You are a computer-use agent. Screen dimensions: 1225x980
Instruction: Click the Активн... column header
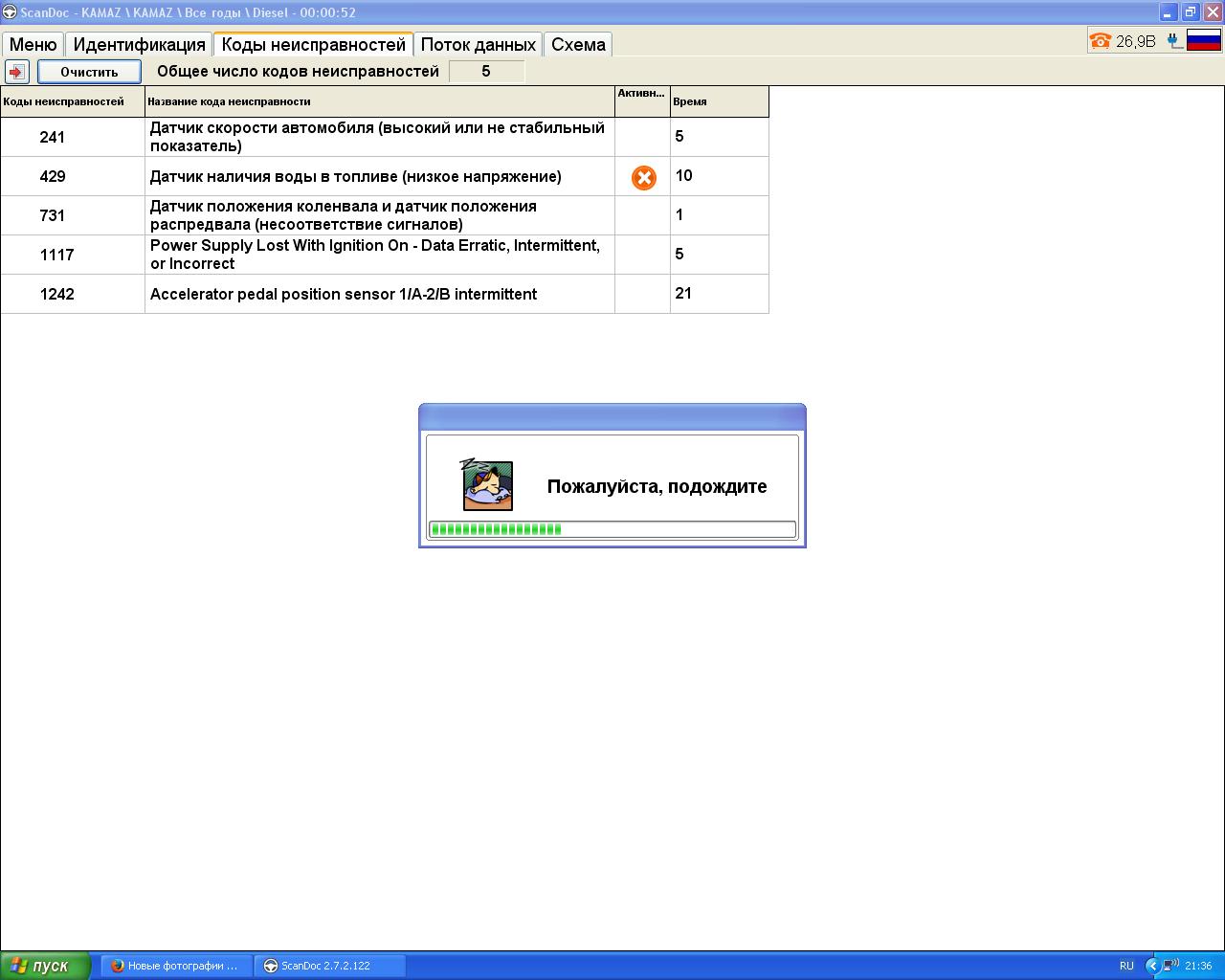pos(642,101)
